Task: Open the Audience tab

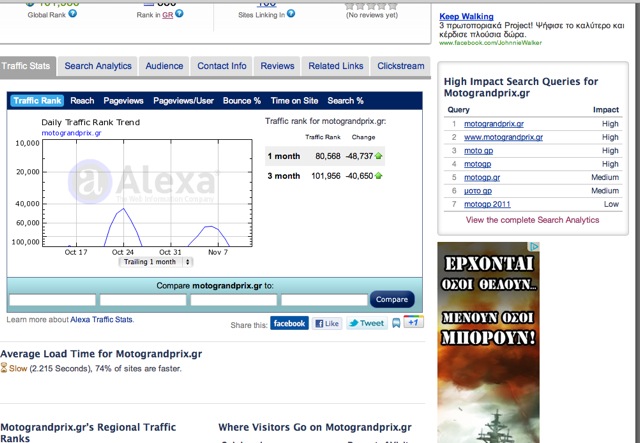Action: pyautogui.click(x=164, y=66)
